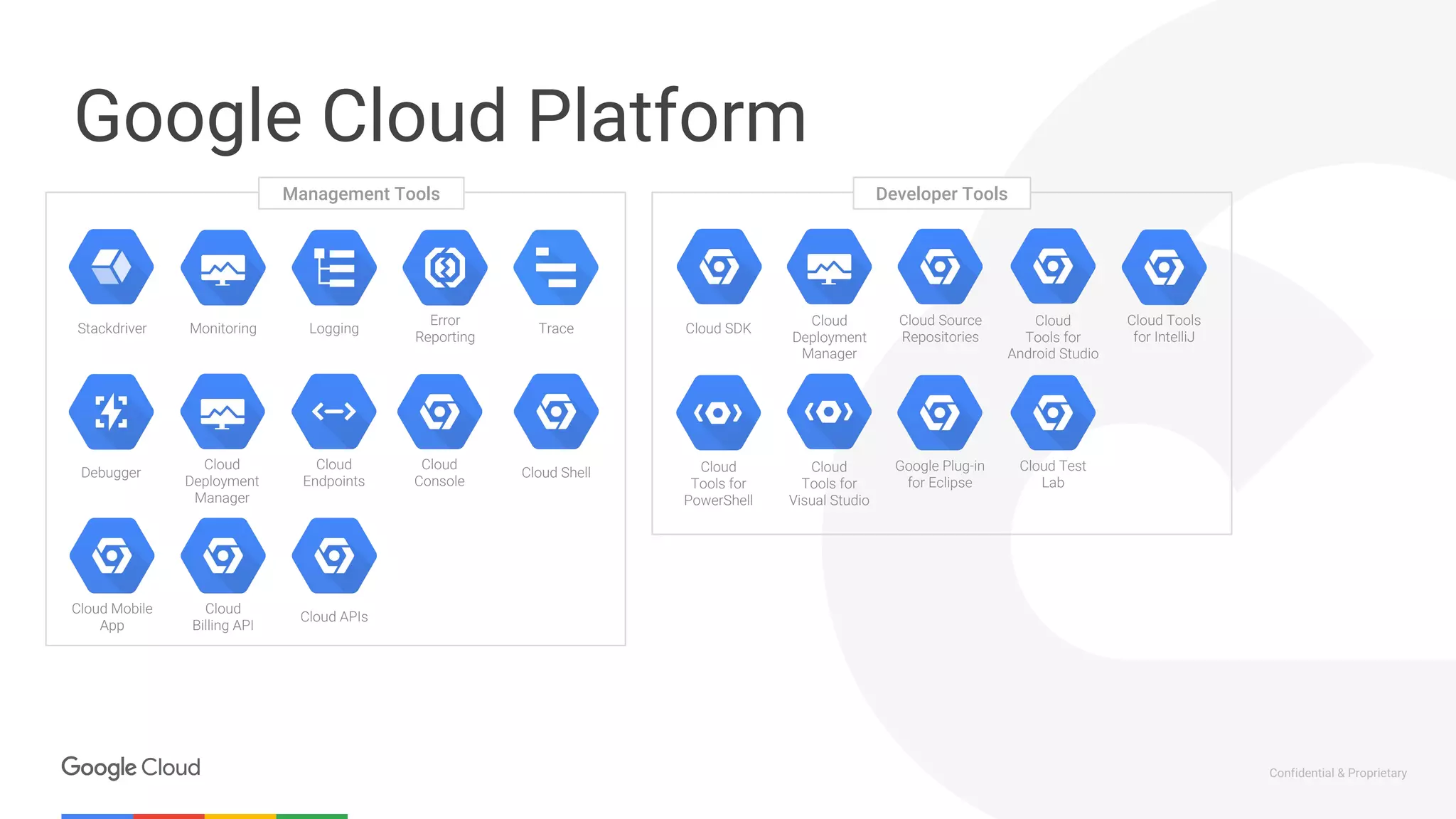
Task: Click the Cloud Billing API label
Action: pyautogui.click(x=223, y=617)
